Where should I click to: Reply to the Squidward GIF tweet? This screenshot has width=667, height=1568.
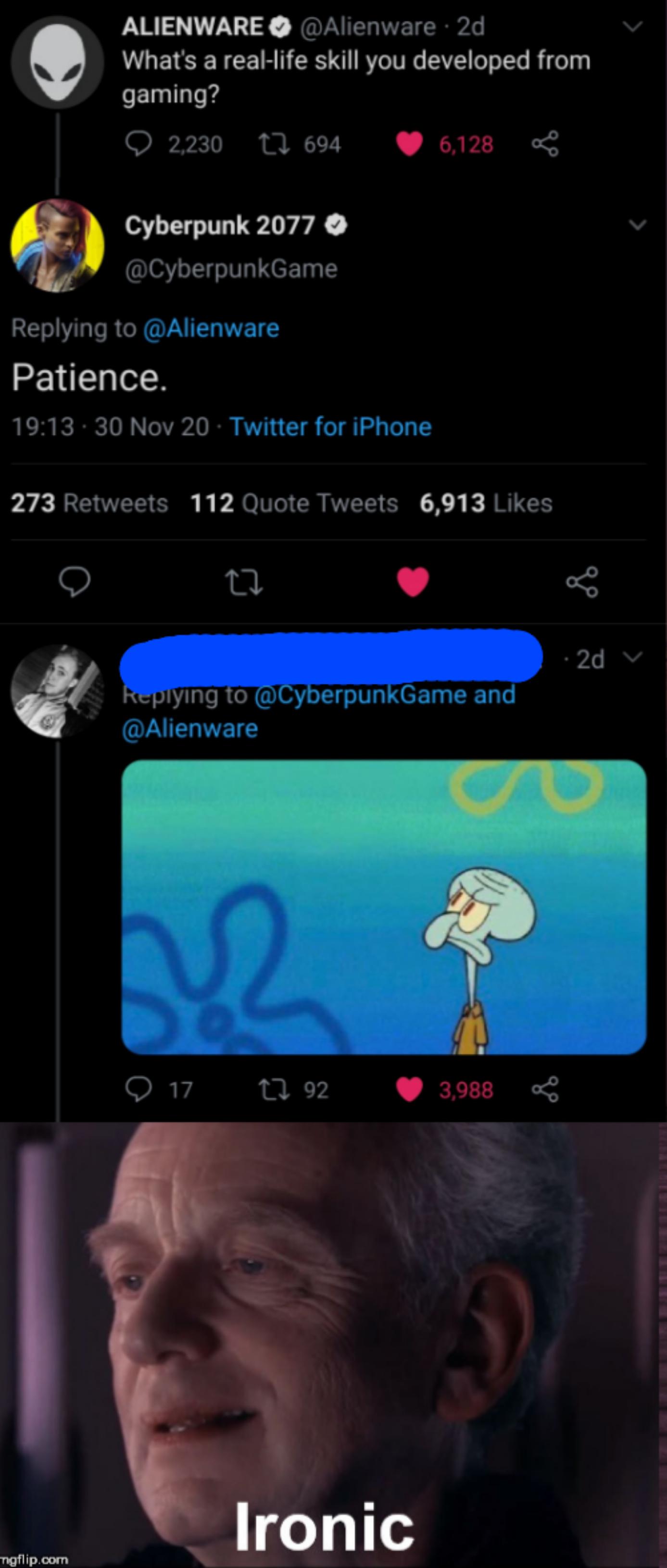tap(138, 1089)
